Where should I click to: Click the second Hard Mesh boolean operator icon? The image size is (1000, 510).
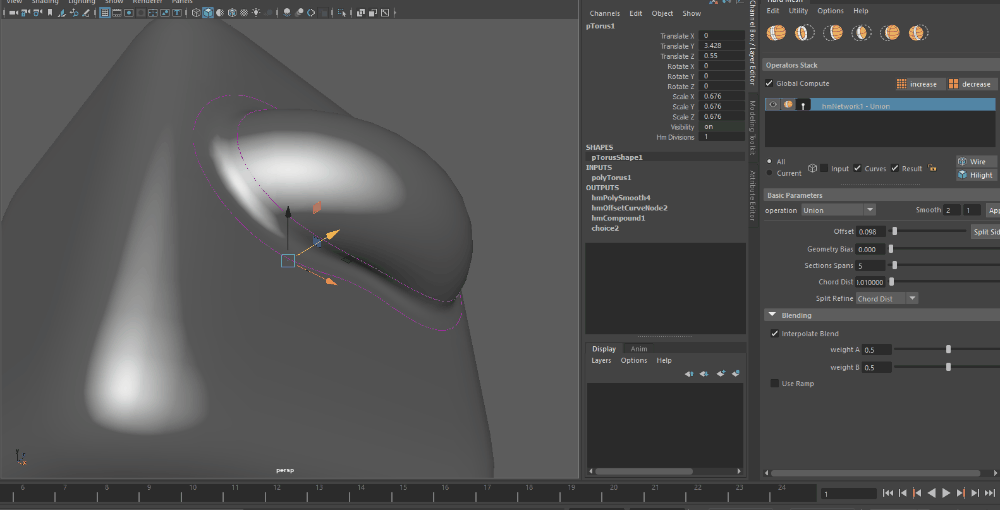click(x=804, y=33)
